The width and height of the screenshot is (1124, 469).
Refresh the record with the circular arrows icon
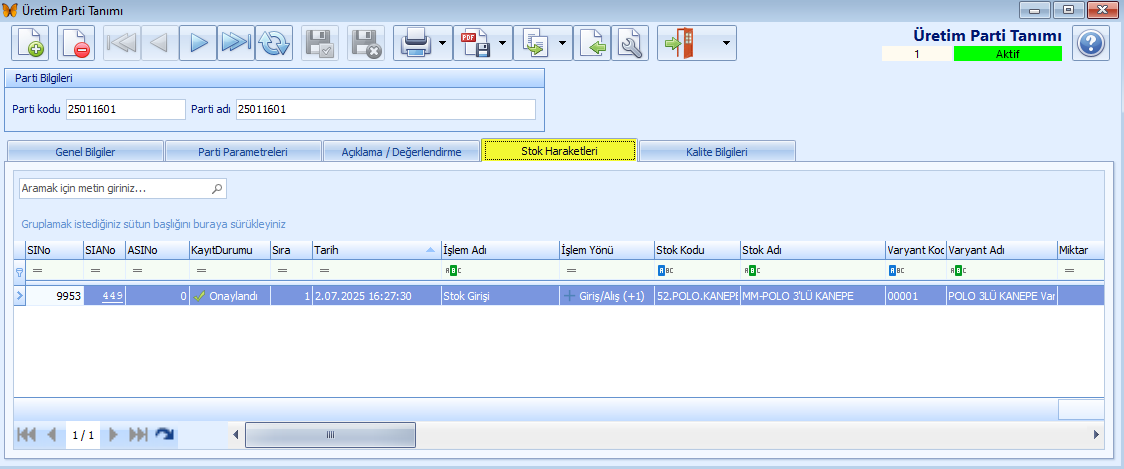(x=274, y=43)
